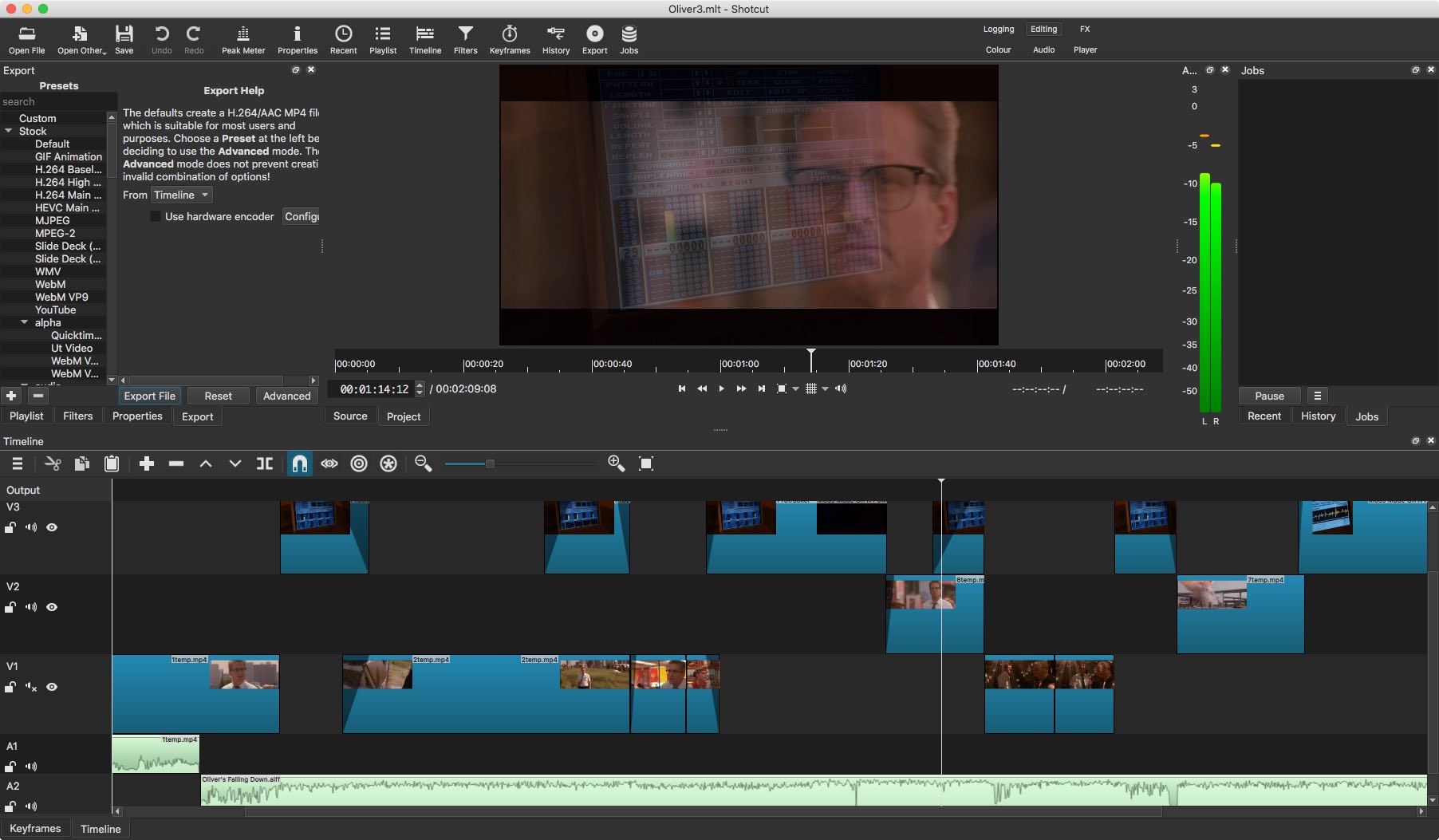The width and height of the screenshot is (1439, 840).
Task: Unmute the V1 track audio
Action: point(31,687)
